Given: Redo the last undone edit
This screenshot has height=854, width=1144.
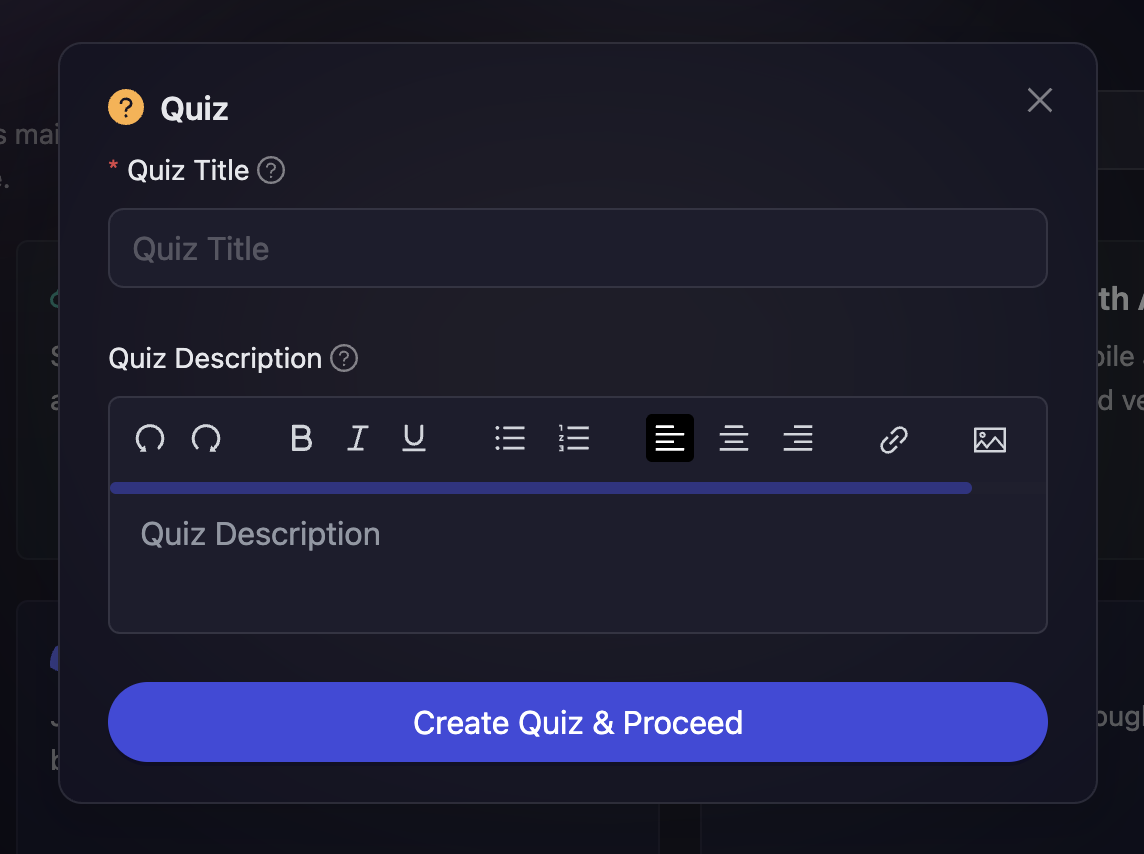Looking at the screenshot, I should [206, 438].
